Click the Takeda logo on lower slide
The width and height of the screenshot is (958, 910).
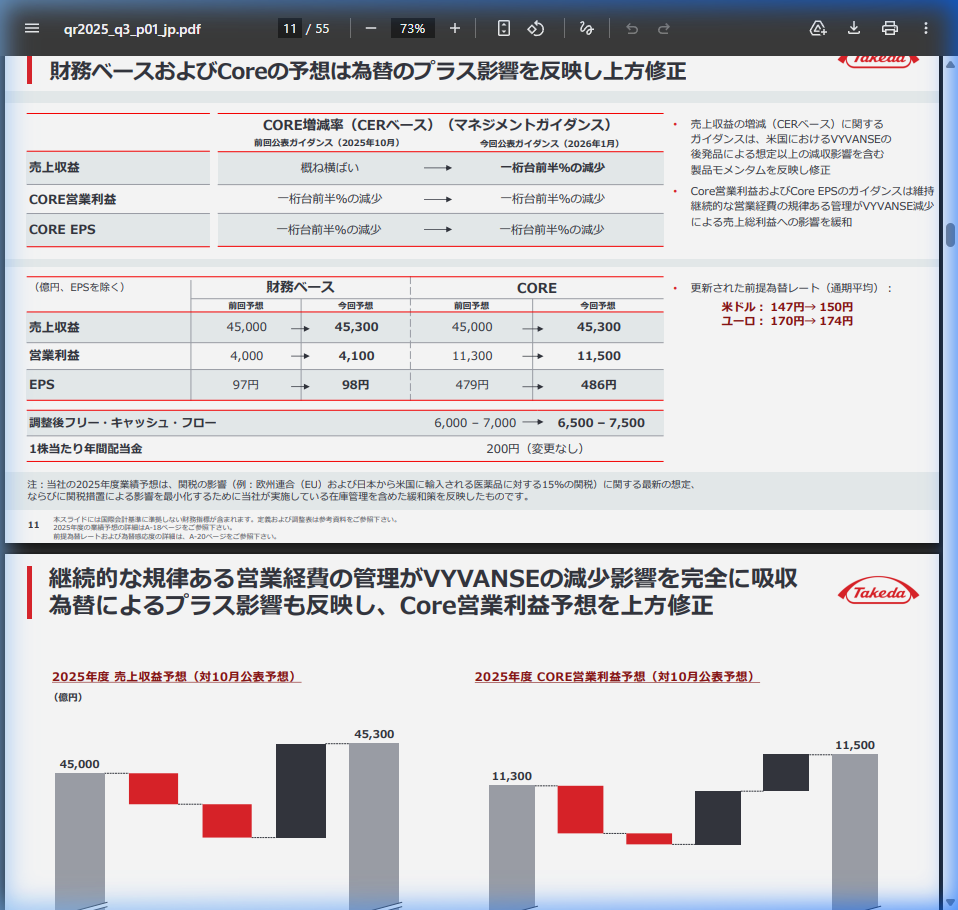pyautogui.click(x=878, y=592)
